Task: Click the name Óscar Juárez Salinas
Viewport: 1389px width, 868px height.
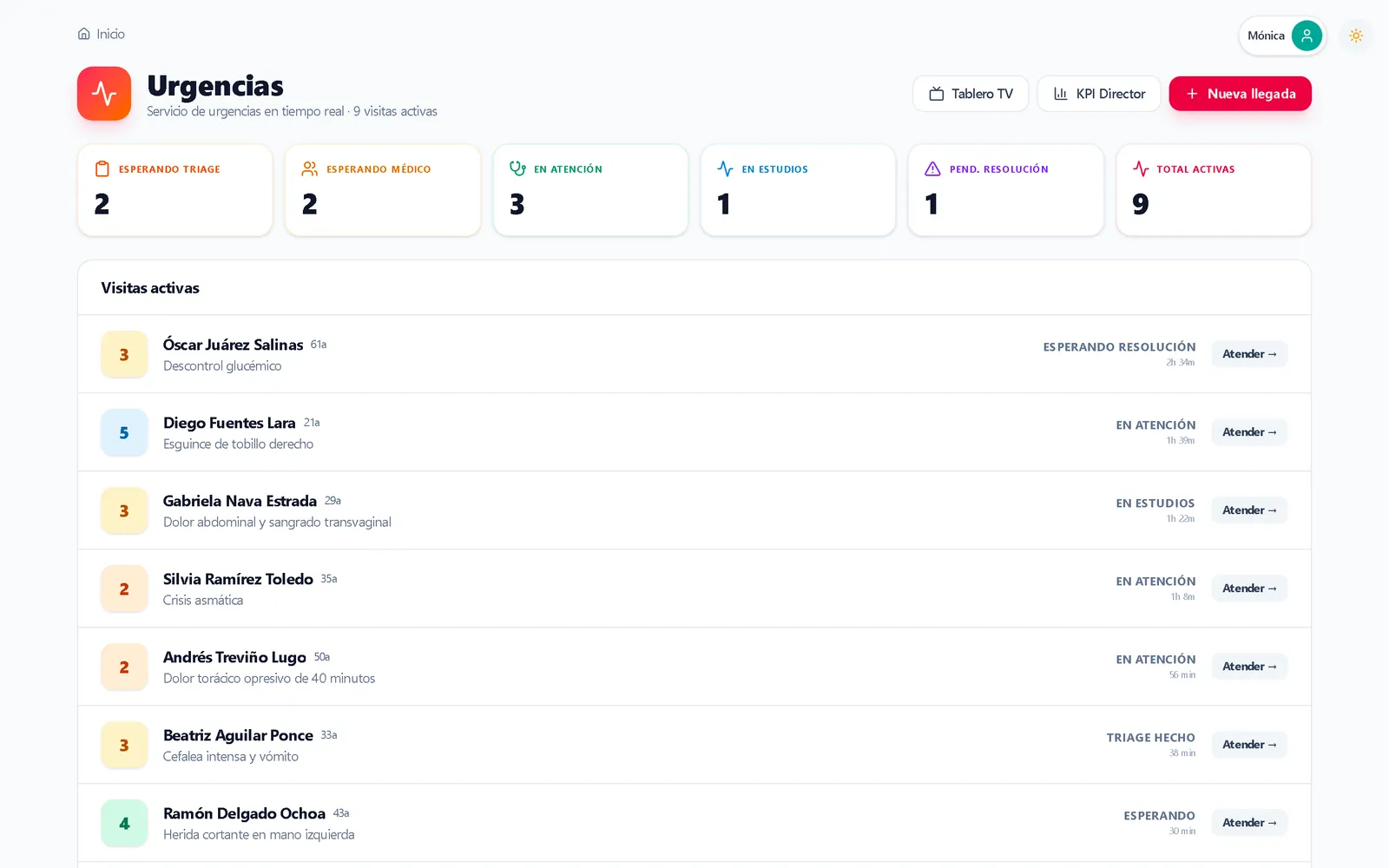Action: (x=234, y=345)
